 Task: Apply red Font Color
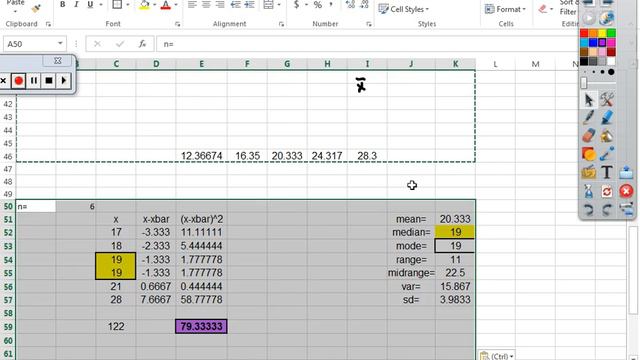(165, 4)
